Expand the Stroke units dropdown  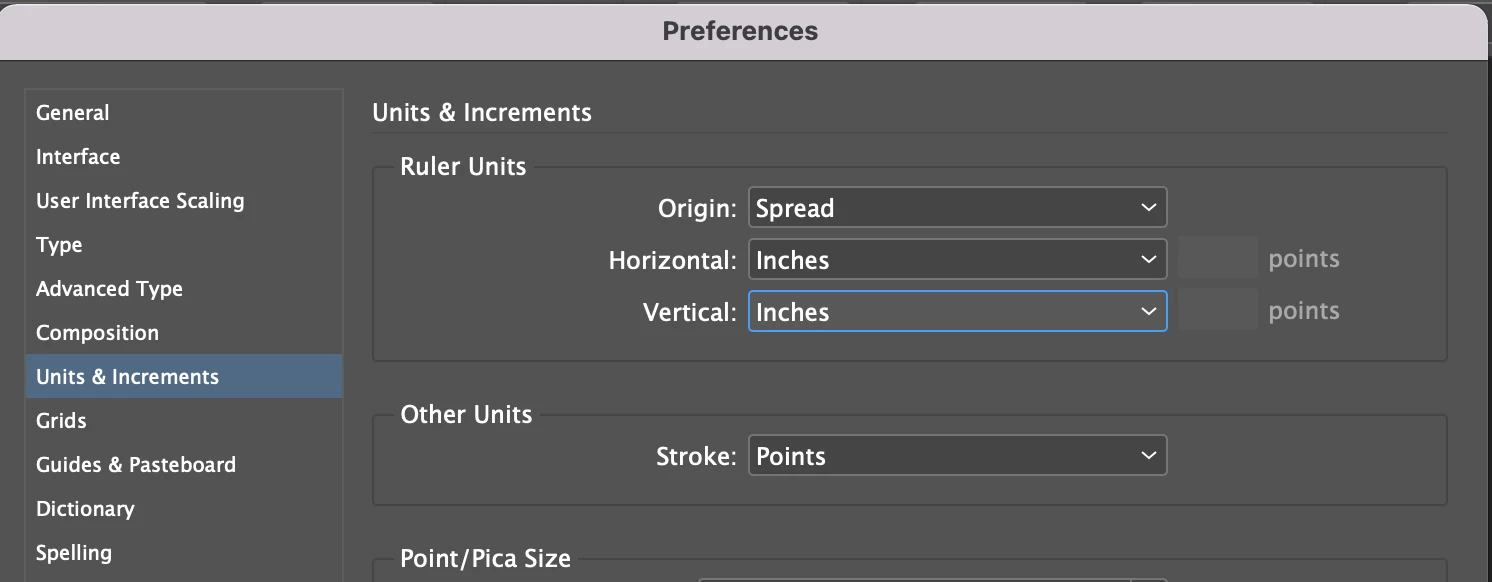[x=957, y=456]
